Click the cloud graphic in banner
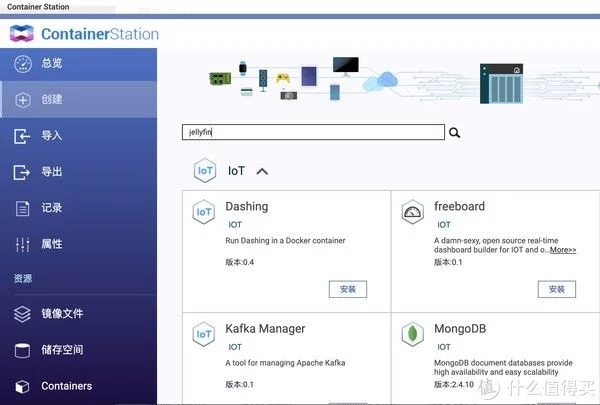This screenshot has height=405, width=600. point(380,81)
